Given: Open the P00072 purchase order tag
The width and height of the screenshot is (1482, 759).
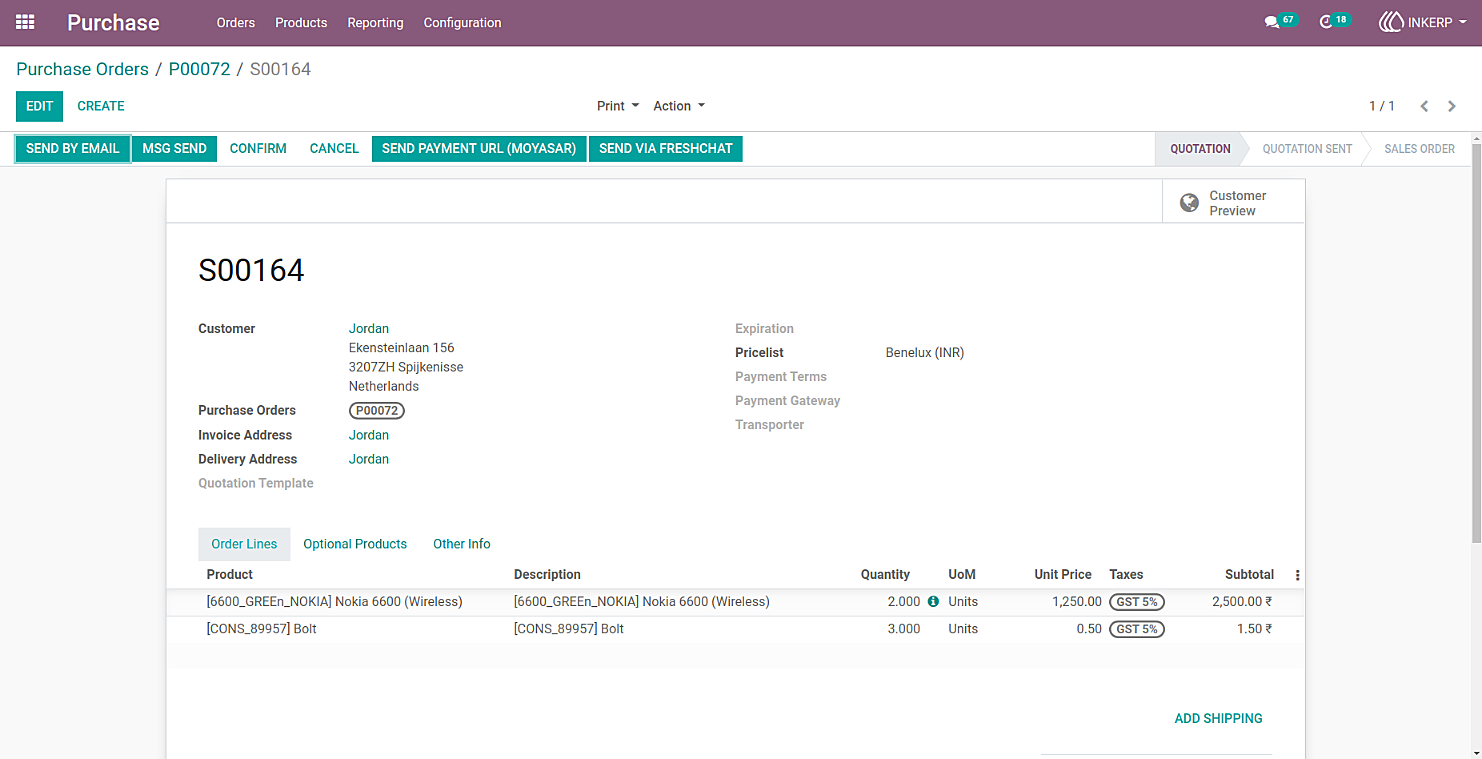Looking at the screenshot, I should pos(377,410).
